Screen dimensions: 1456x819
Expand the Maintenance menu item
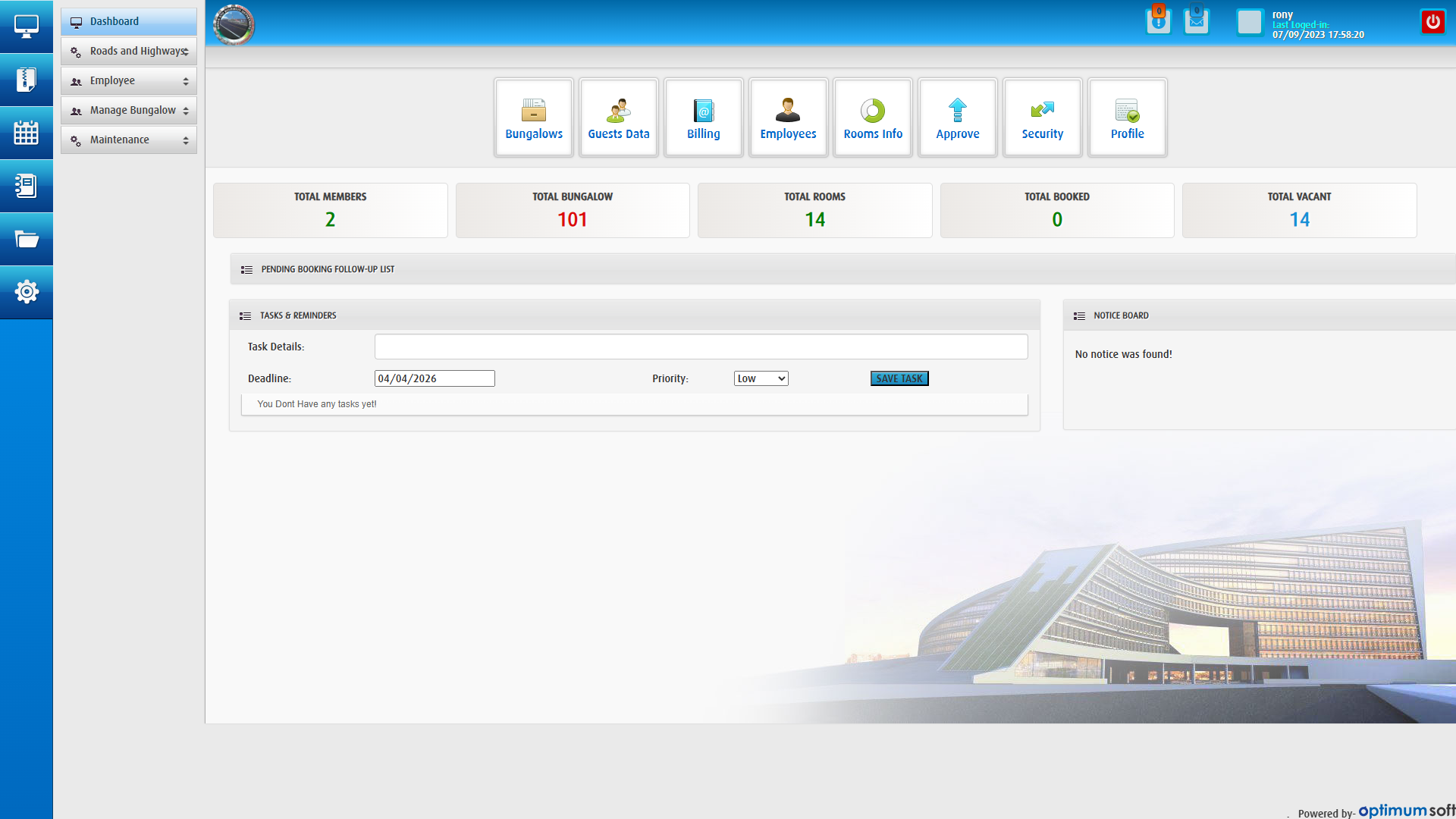click(129, 140)
